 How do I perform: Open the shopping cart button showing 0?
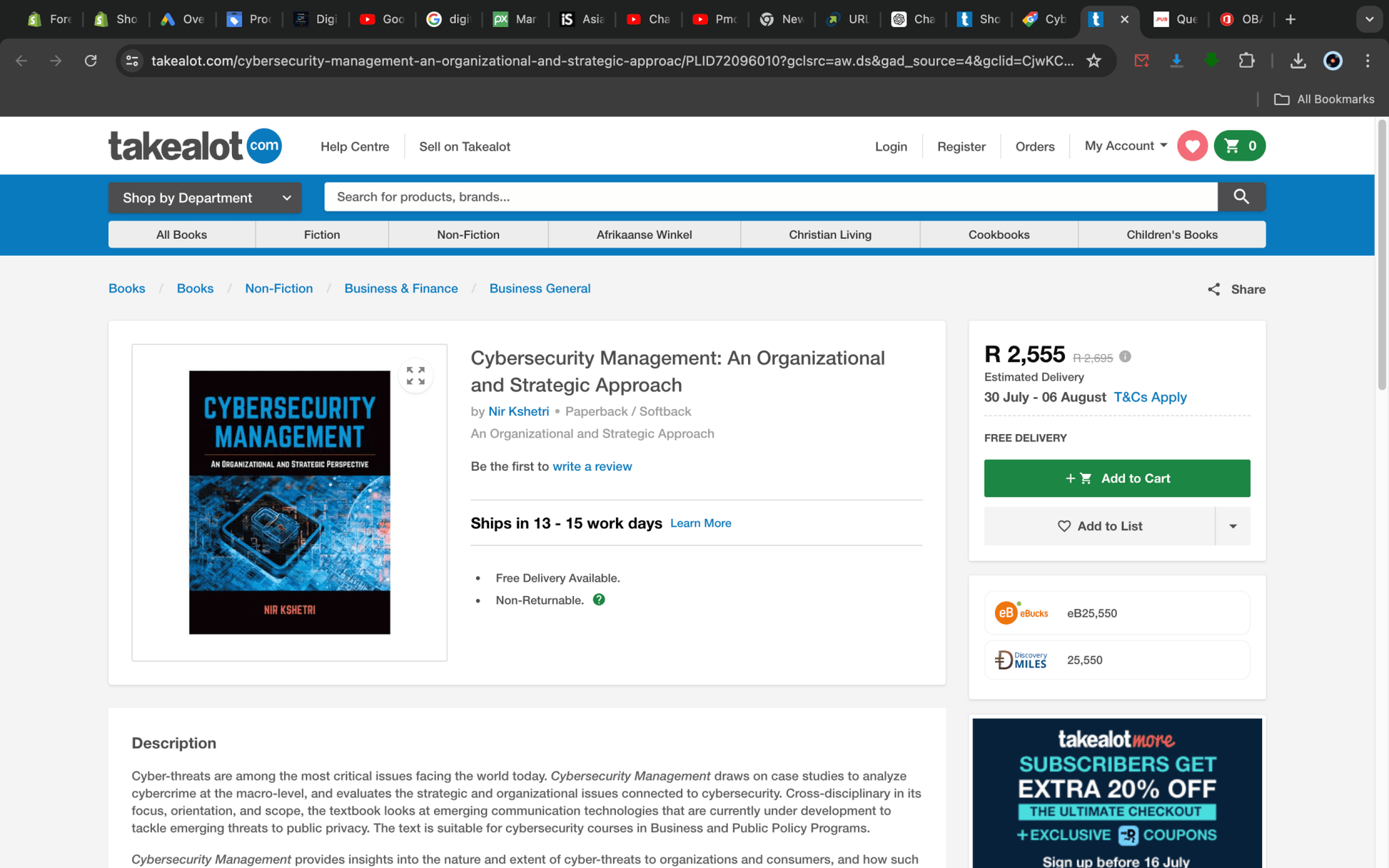[1240, 146]
